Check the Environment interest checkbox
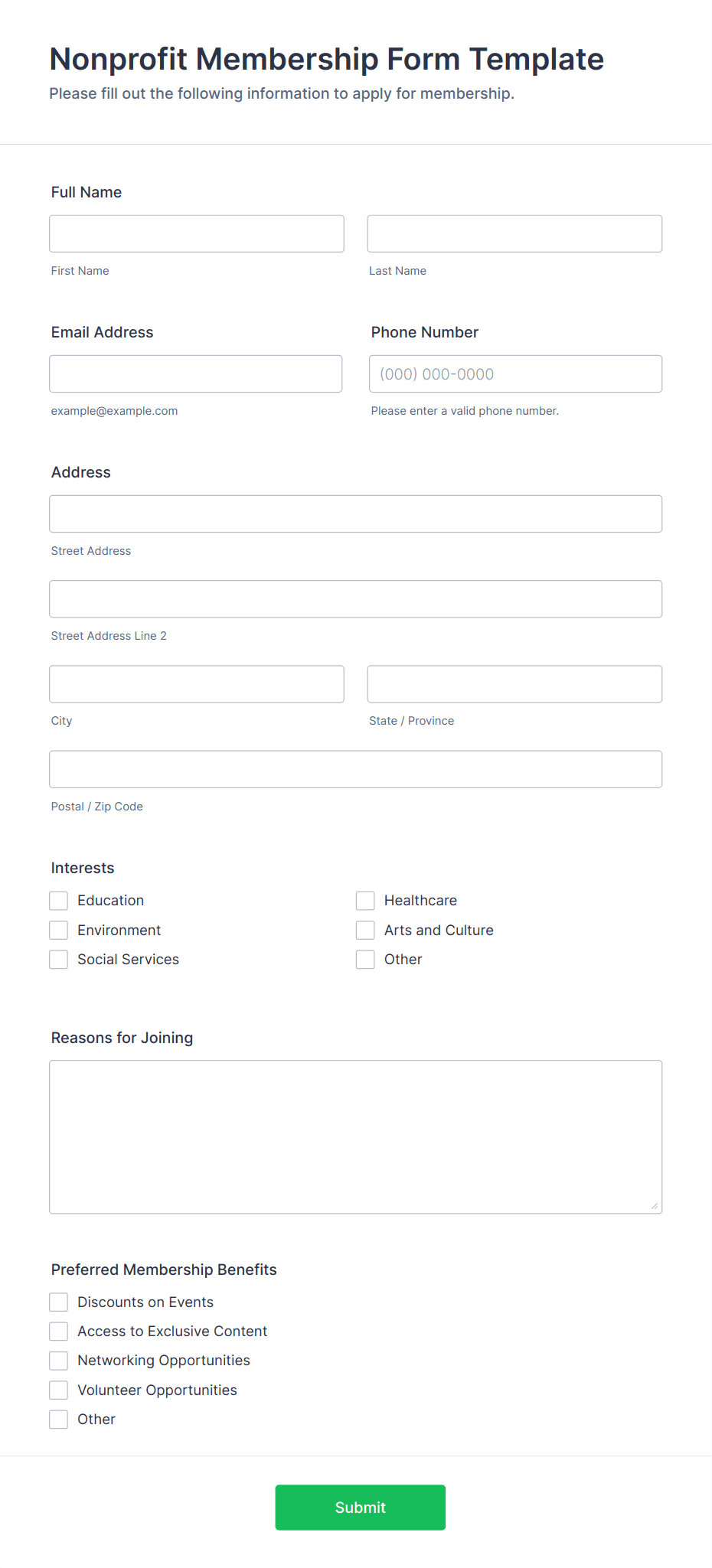Viewport: 712px width, 1568px height. [x=58, y=930]
